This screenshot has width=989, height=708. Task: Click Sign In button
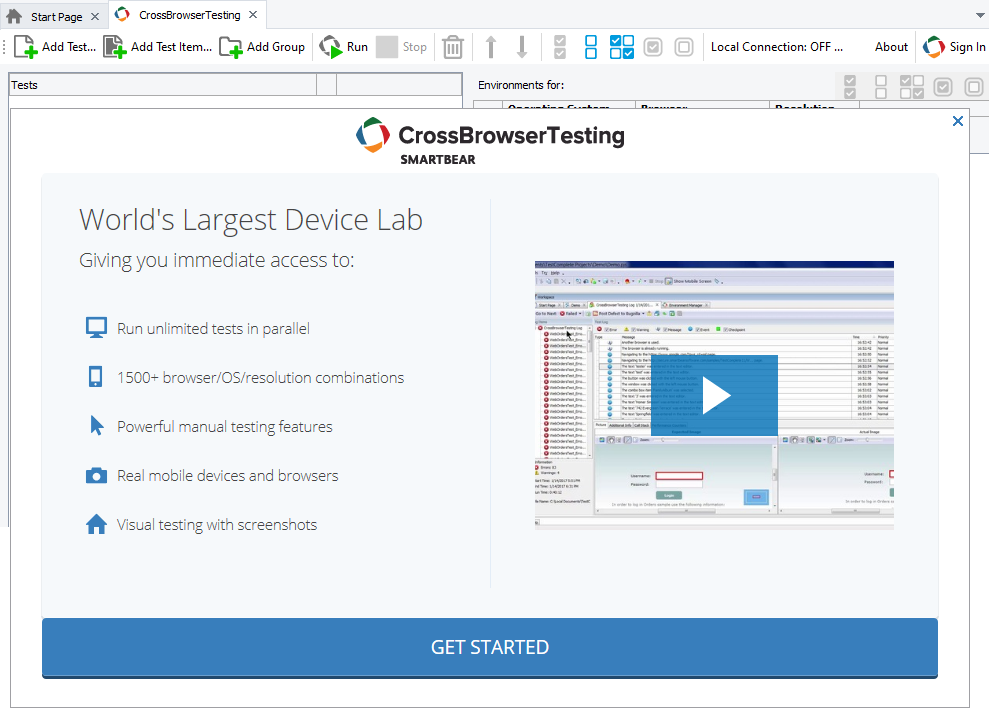[954, 47]
